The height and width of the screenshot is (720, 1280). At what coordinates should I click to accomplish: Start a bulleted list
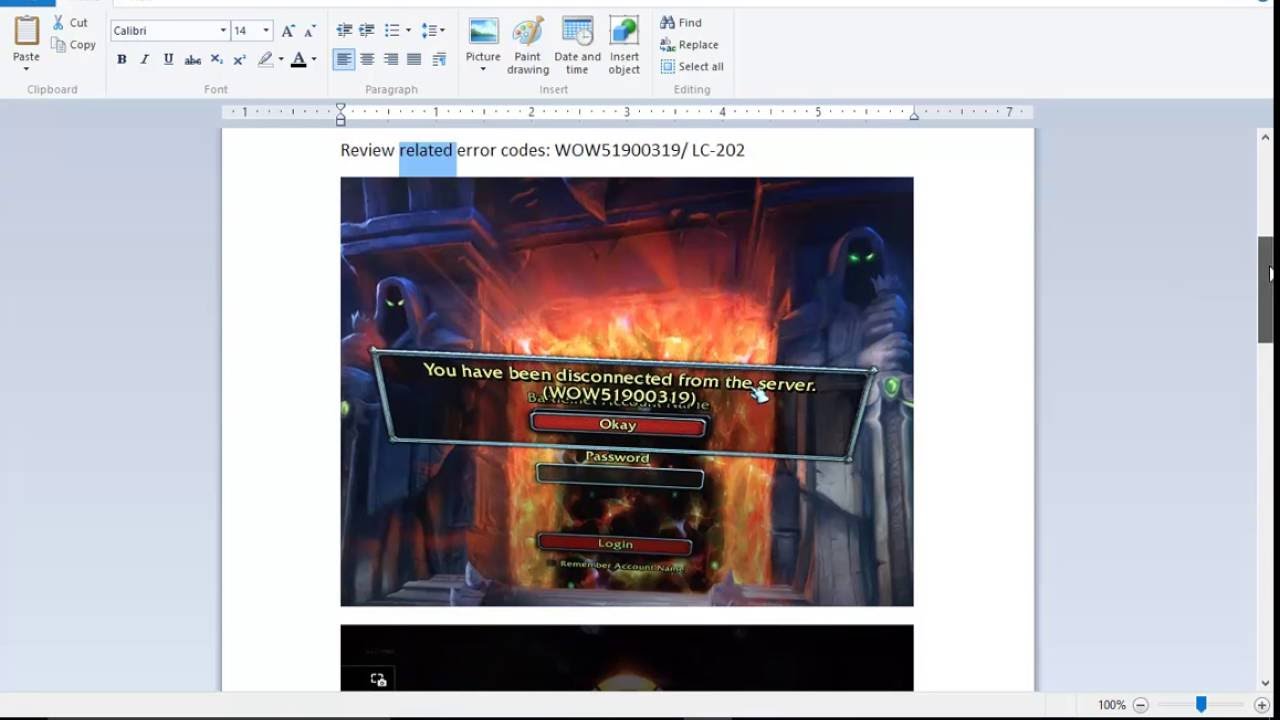tap(391, 31)
